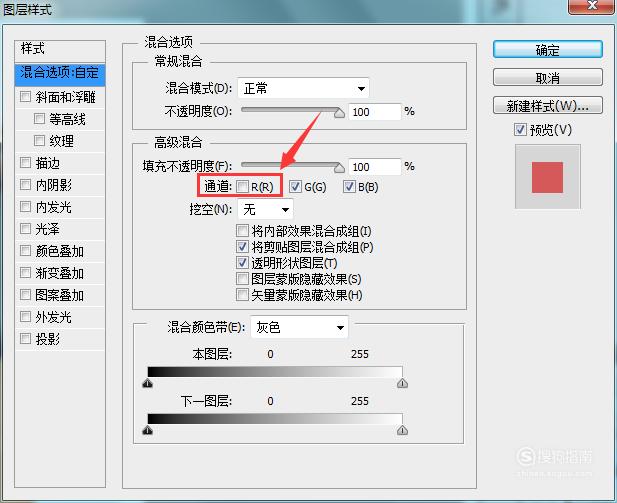Uncheck the B(B) channel checkbox
The height and width of the screenshot is (503, 617).
349,187
